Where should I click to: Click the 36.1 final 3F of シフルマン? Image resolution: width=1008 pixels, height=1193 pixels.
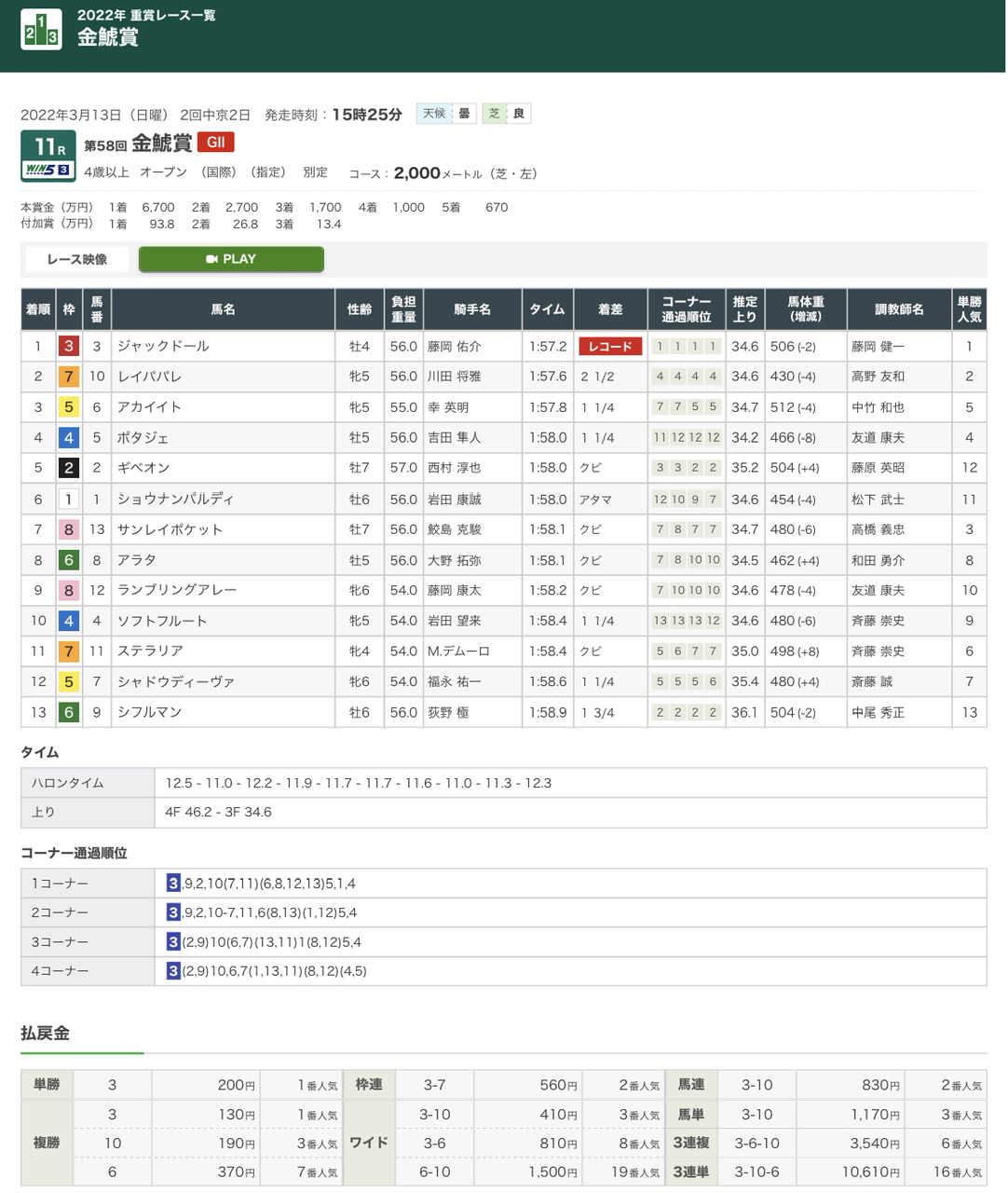point(744,712)
